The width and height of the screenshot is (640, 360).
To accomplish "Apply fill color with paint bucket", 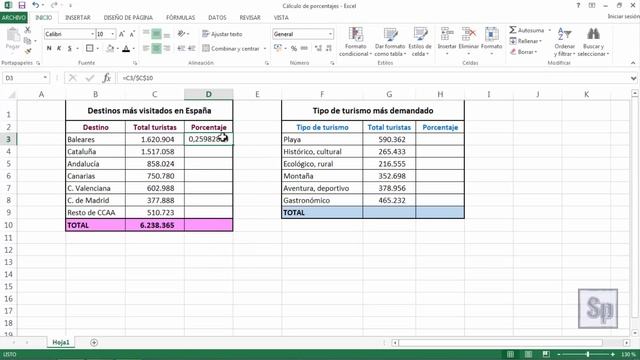I will coord(110,49).
